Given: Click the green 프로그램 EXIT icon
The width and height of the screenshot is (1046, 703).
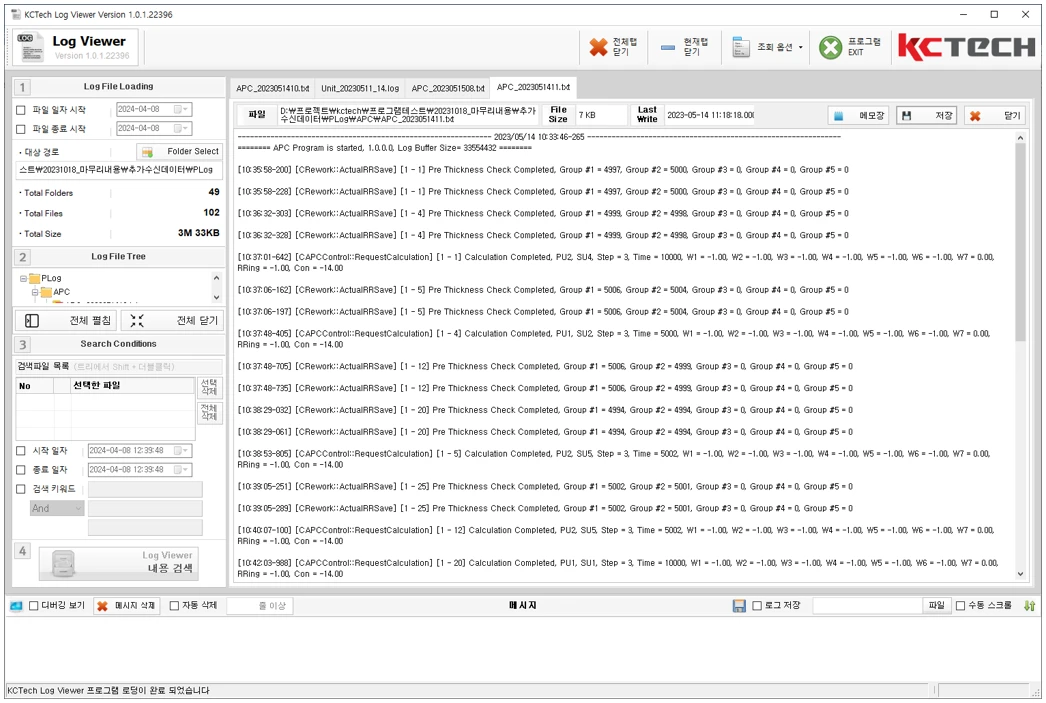Looking at the screenshot, I should point(831,47).
